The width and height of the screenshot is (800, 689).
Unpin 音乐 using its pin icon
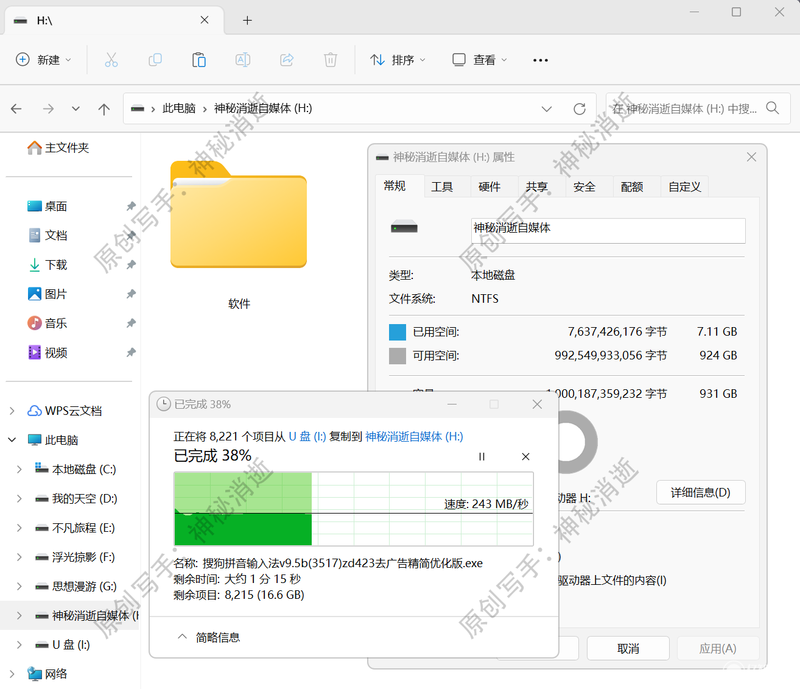[131, 323]
